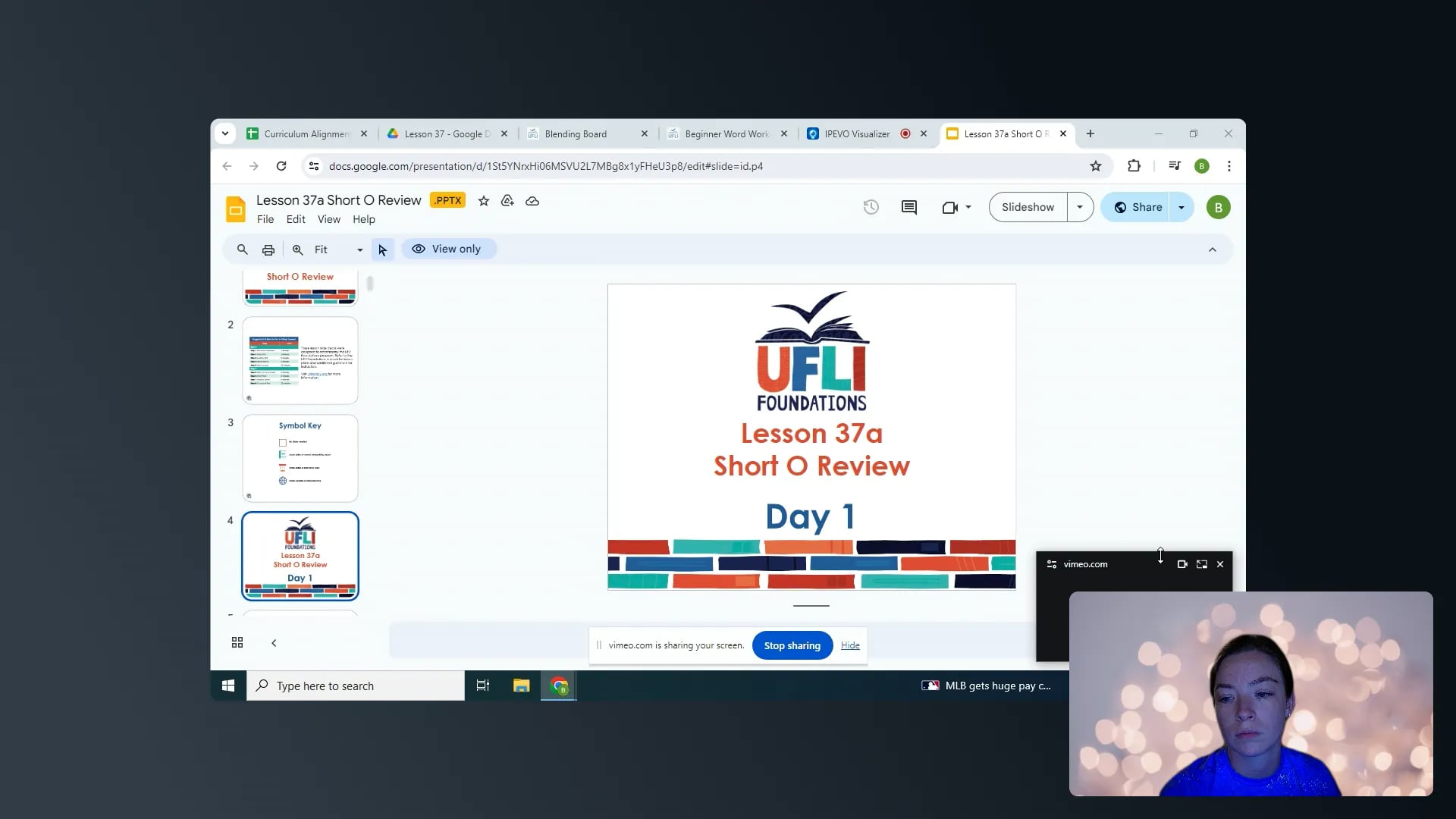Open search within the presentation
The width and height of the screenshot is (1456, 819).
[242, 249]
